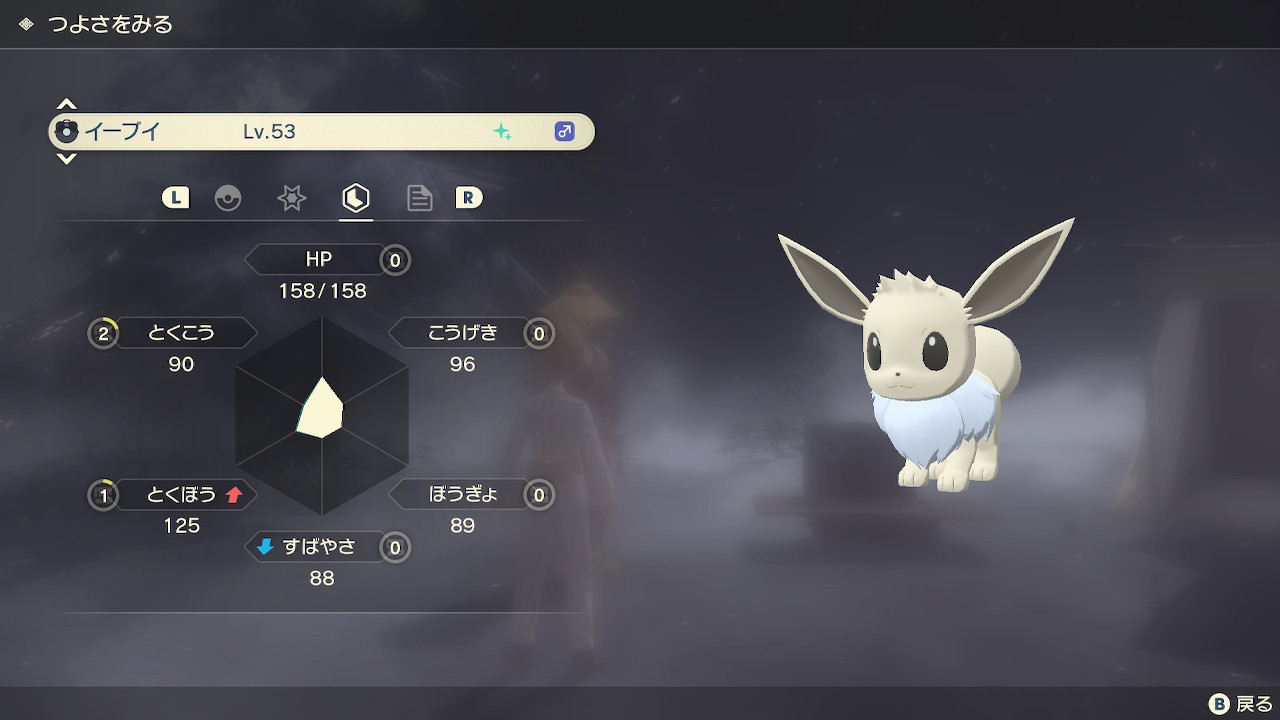Click the とくこう value 90
Screen dimensions: 1280x720
click(x=181, y=365)
